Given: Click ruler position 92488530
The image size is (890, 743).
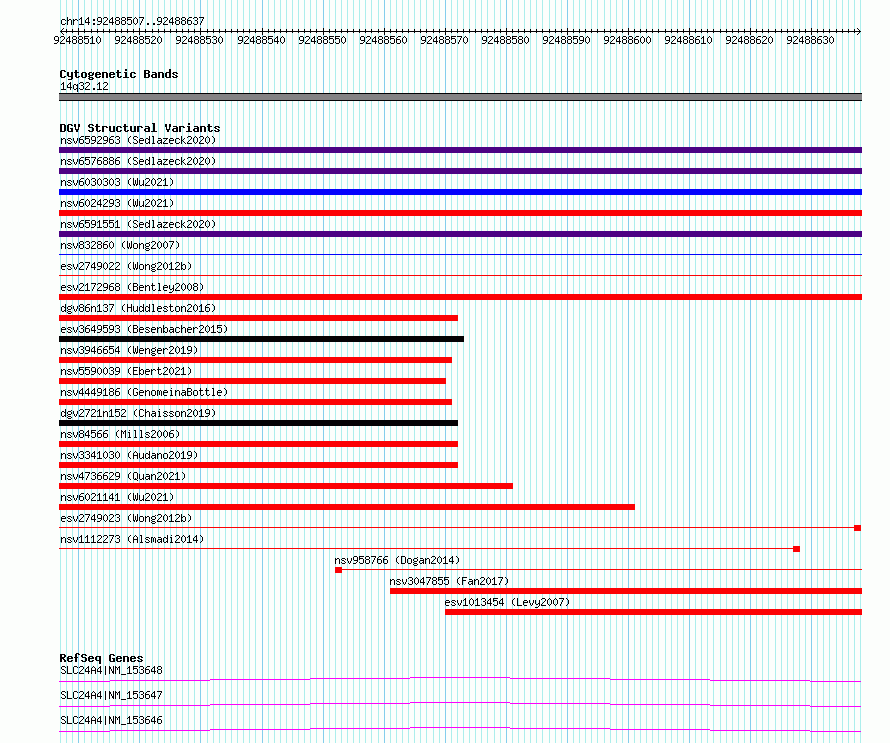Looking at the screenshot, I should pyautogui.click(x=199, y=40).
